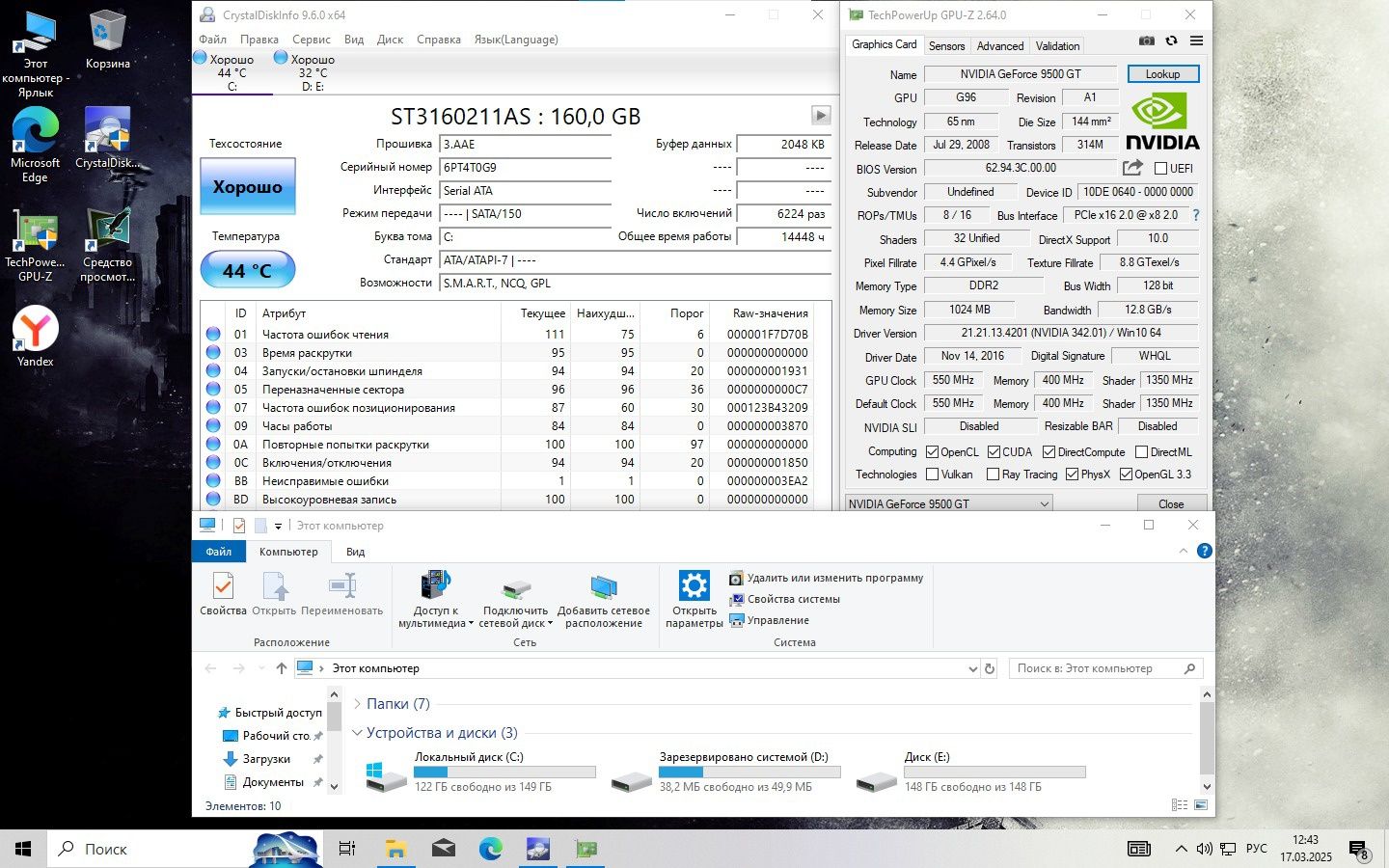
Task: Open Свойства in Explorer ribbon
Action: coord(223,593)
